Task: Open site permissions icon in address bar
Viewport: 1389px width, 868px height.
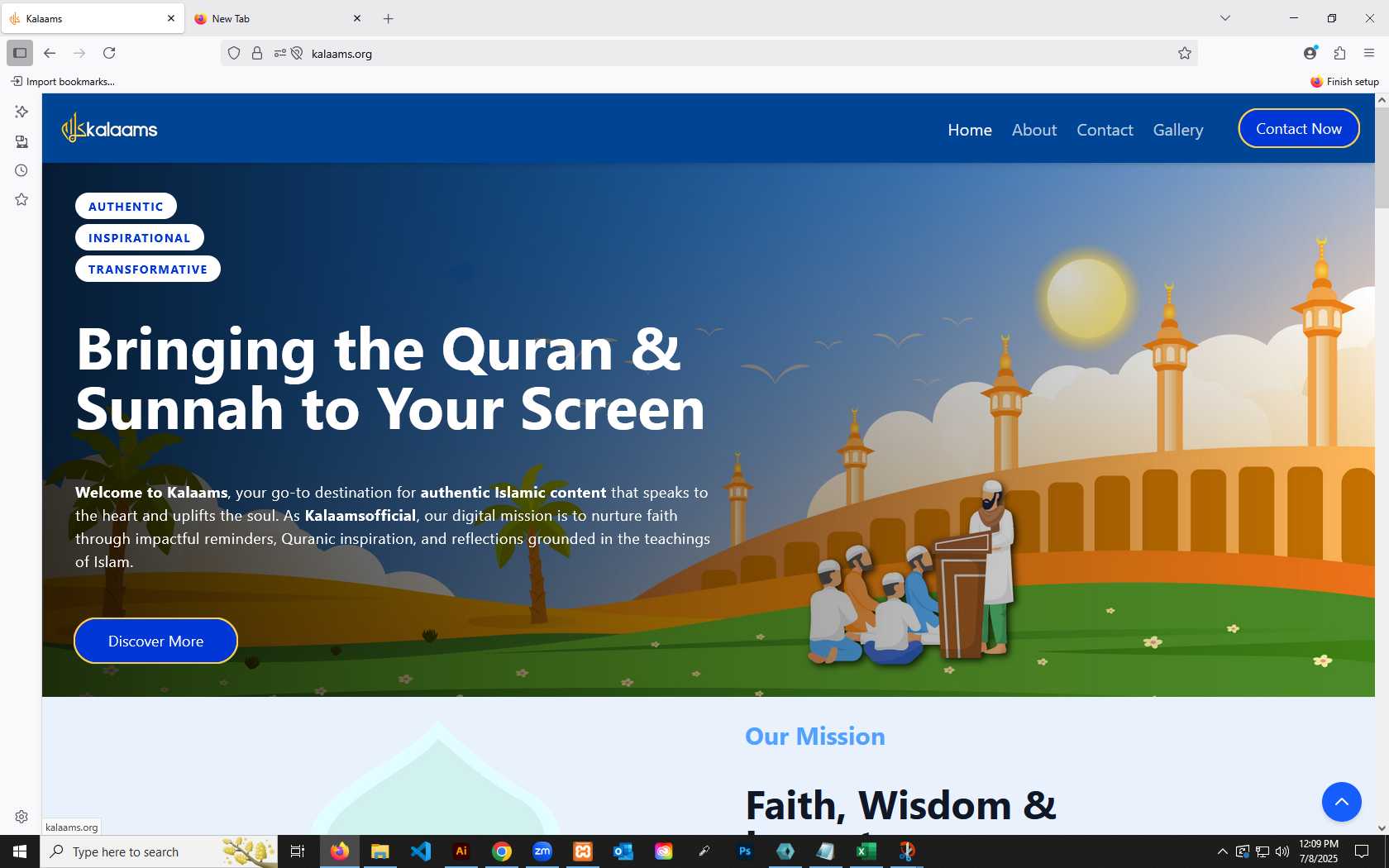Action: 280,53
